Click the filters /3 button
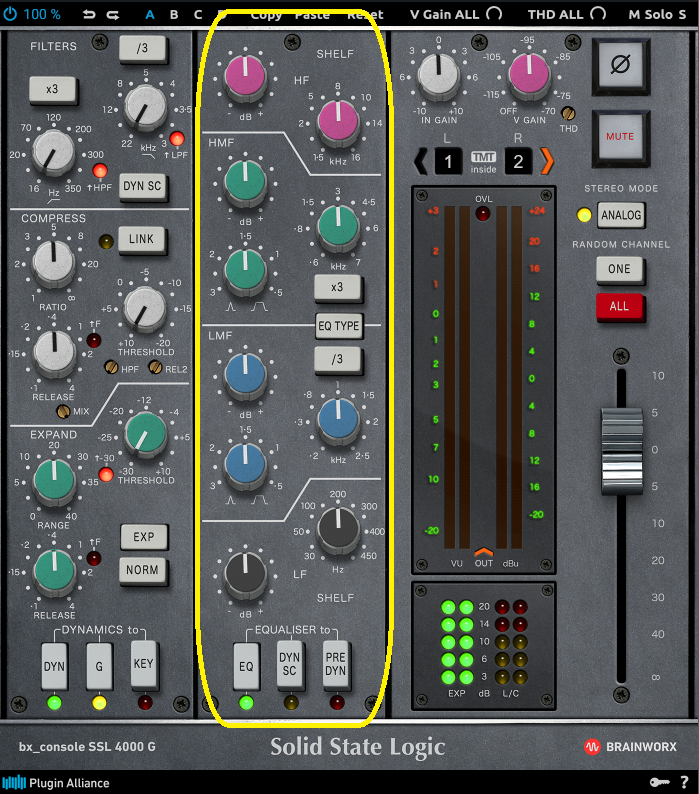Screen dimensions: 699x794 [142, 48]
